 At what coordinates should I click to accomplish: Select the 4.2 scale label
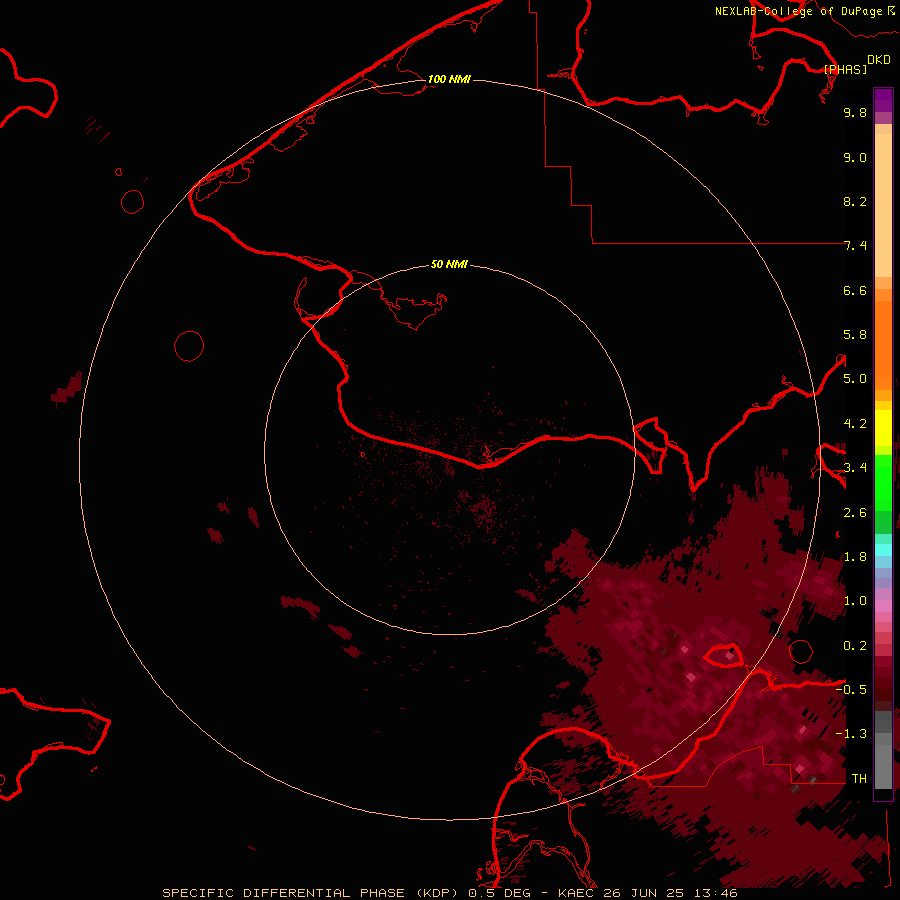click(x=855, y=424)
